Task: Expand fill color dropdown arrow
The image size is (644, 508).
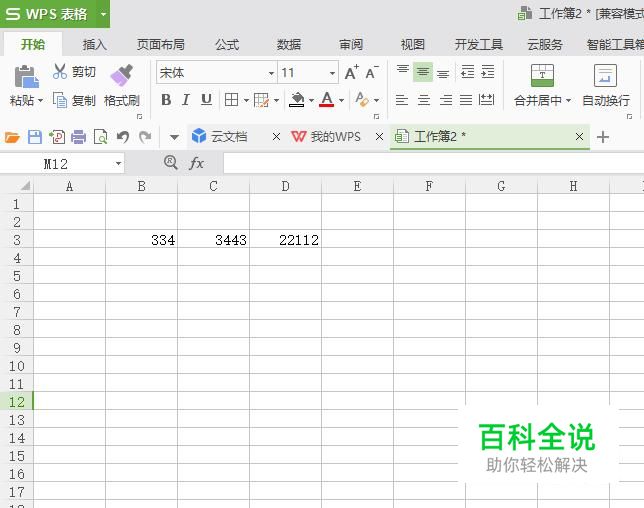Action: (311, 101)
